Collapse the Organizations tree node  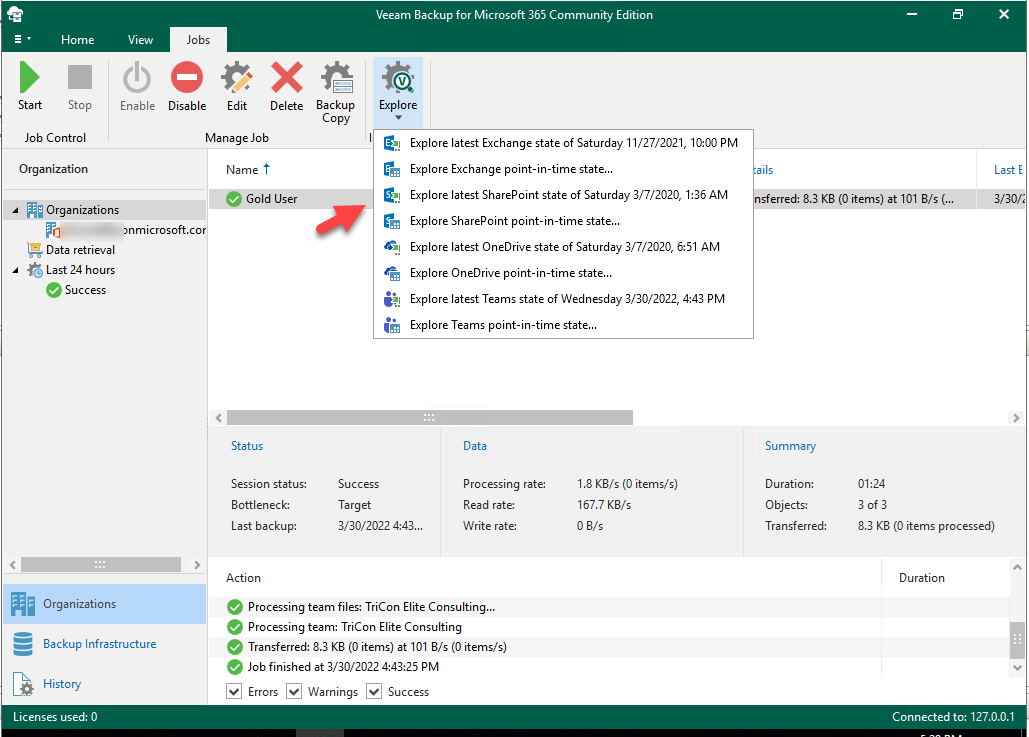16,210
